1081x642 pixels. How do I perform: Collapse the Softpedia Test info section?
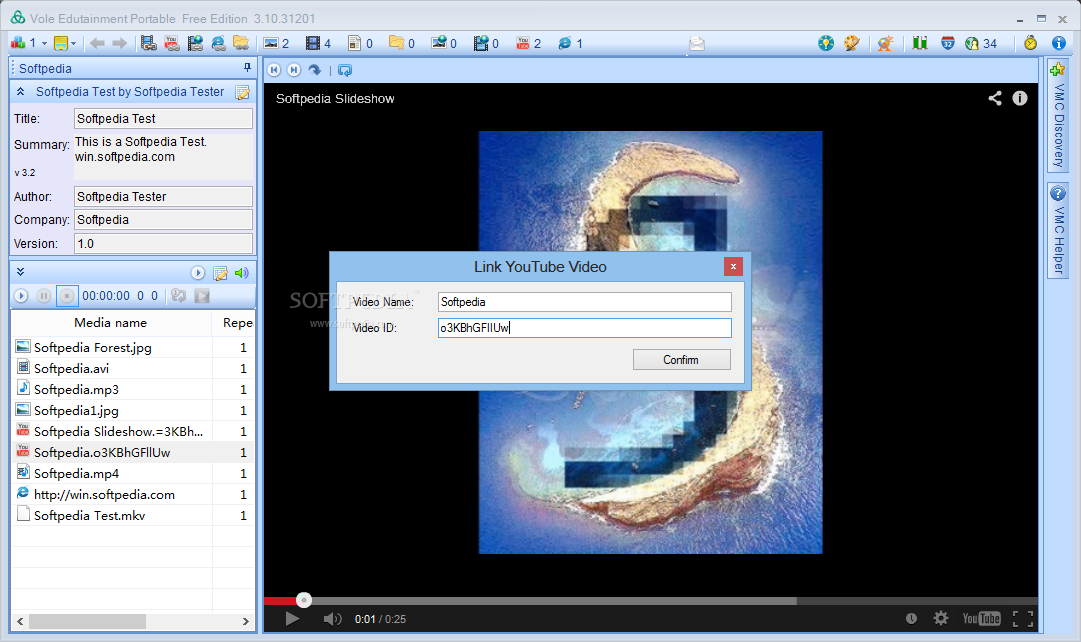(21, 92)
